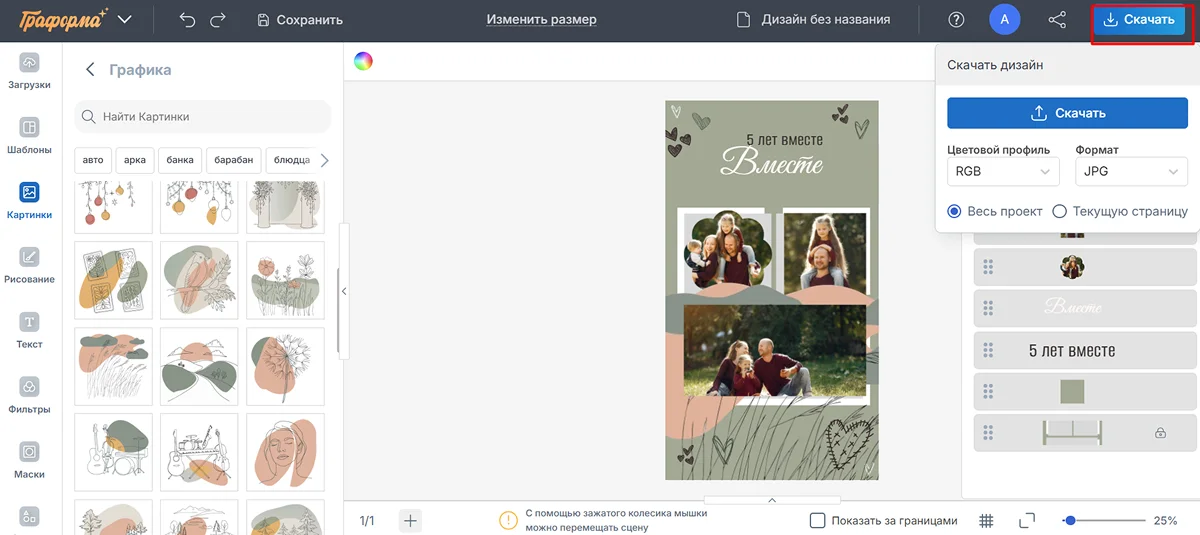
Task: Click the fullscreen expand icon
Action: 1026,520
